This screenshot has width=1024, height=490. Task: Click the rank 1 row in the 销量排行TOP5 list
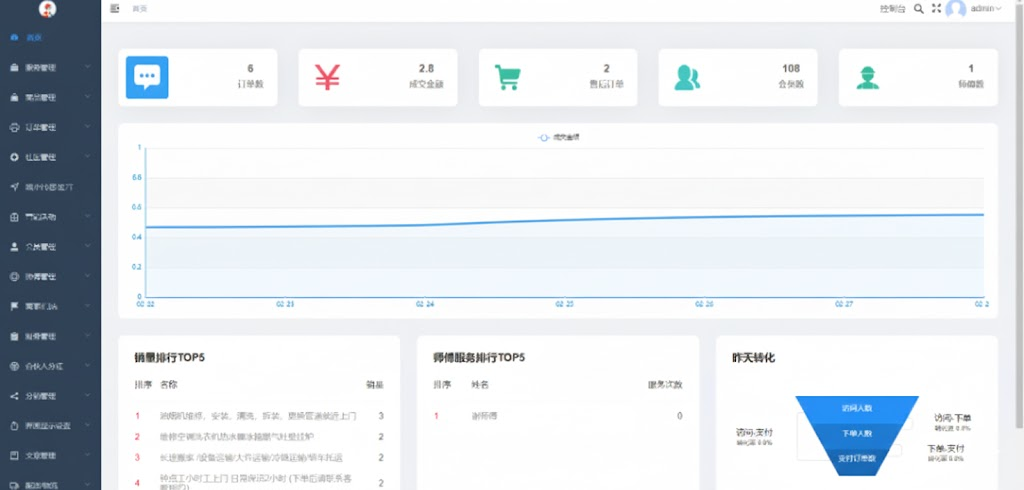pyautogui.click(x=260, y=416)
